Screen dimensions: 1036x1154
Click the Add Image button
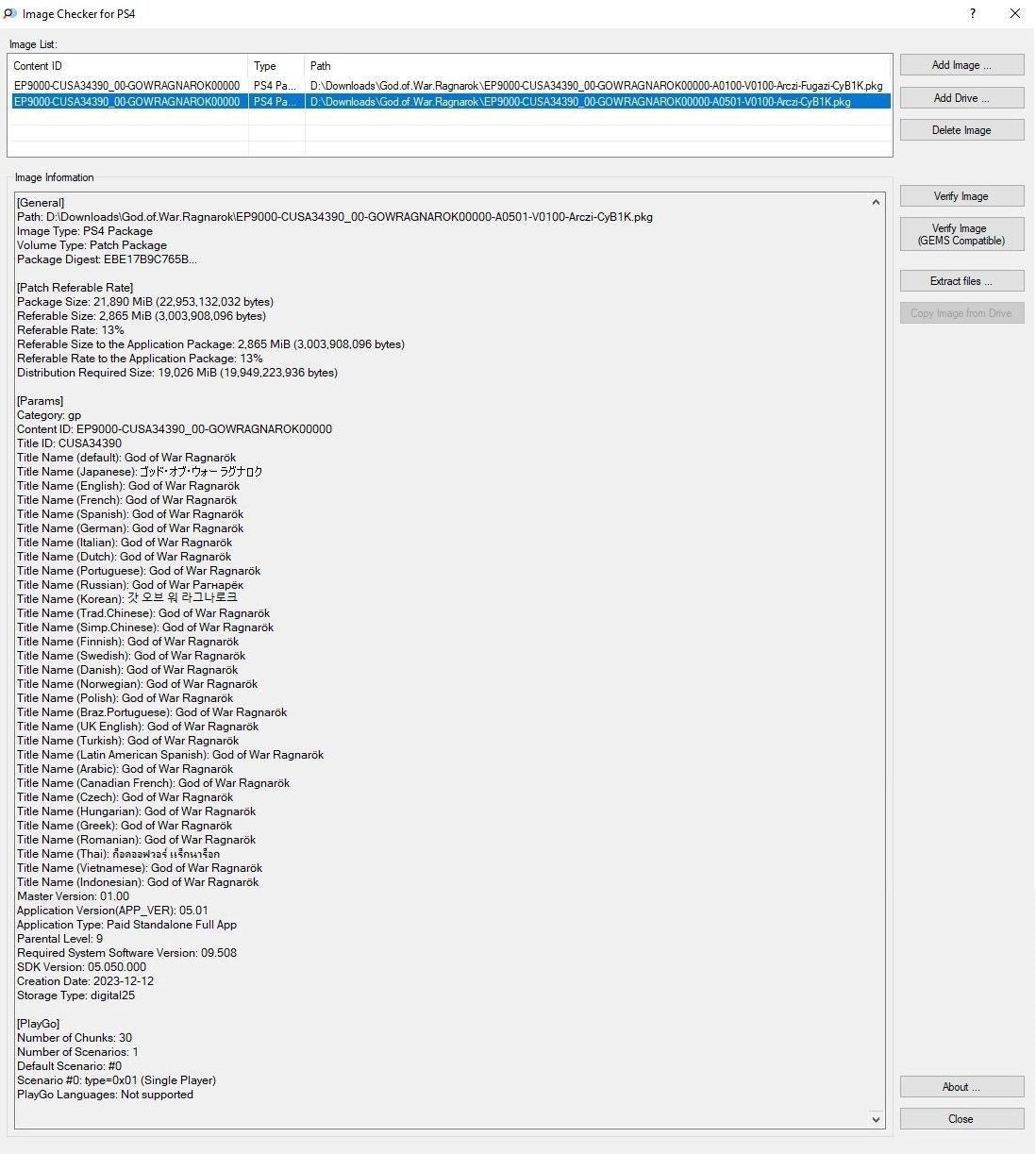(x=961, y=65)
